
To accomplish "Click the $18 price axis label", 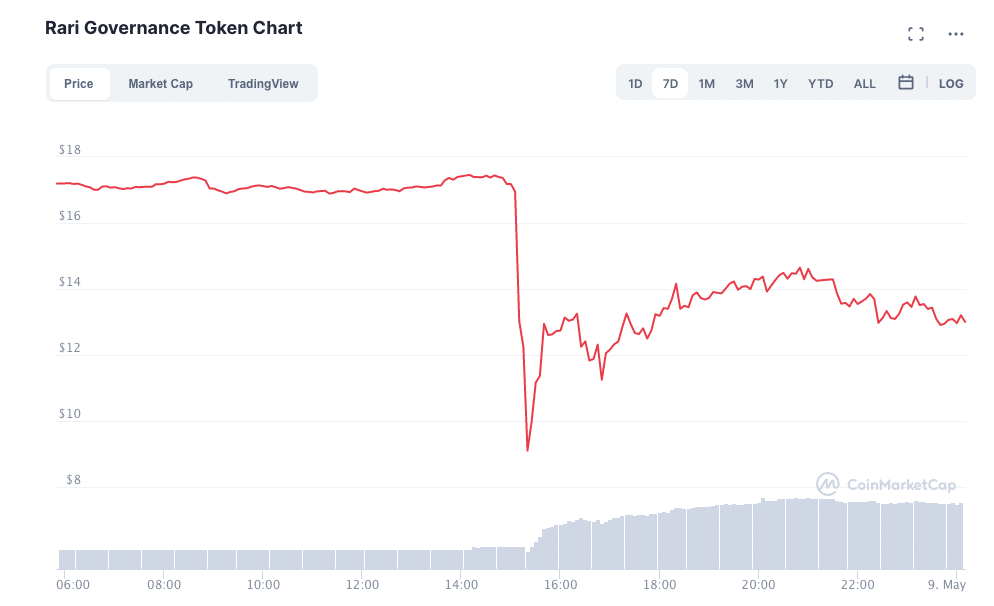I will tap(71, 151).
